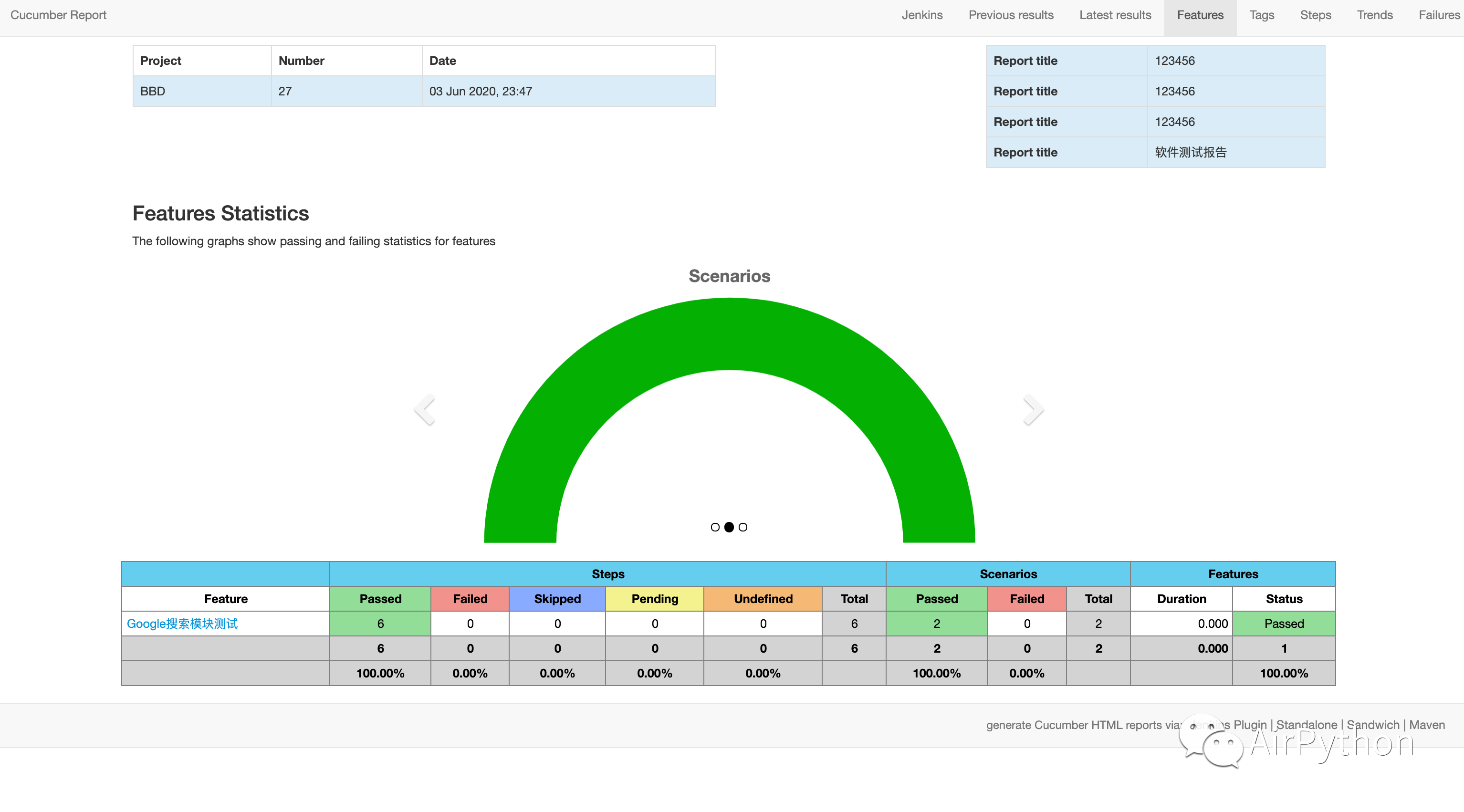Select the Features tab

1200,15
